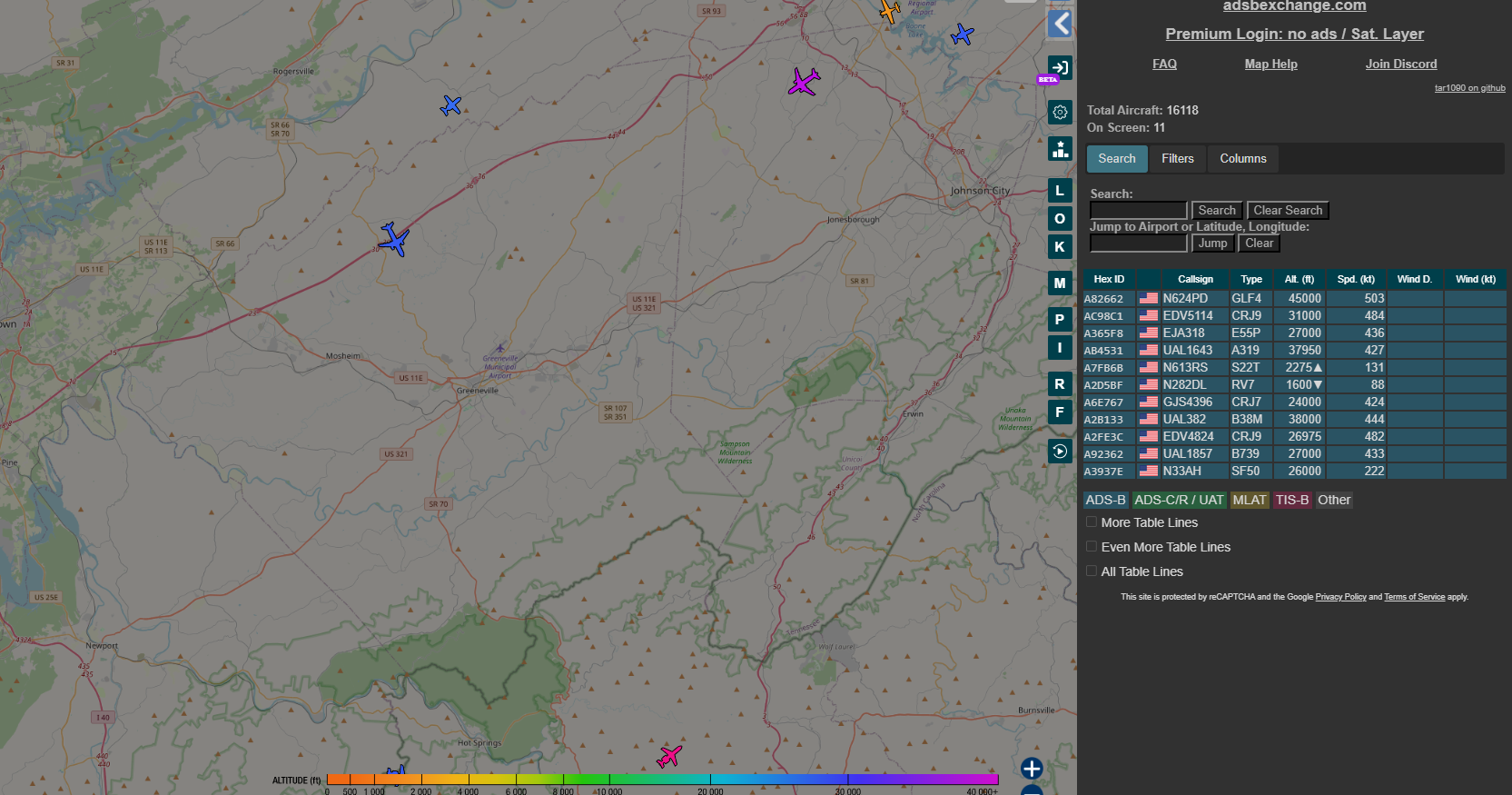
Task: Click the US flag in the N624PD row
Action: tap(1149, 298)
